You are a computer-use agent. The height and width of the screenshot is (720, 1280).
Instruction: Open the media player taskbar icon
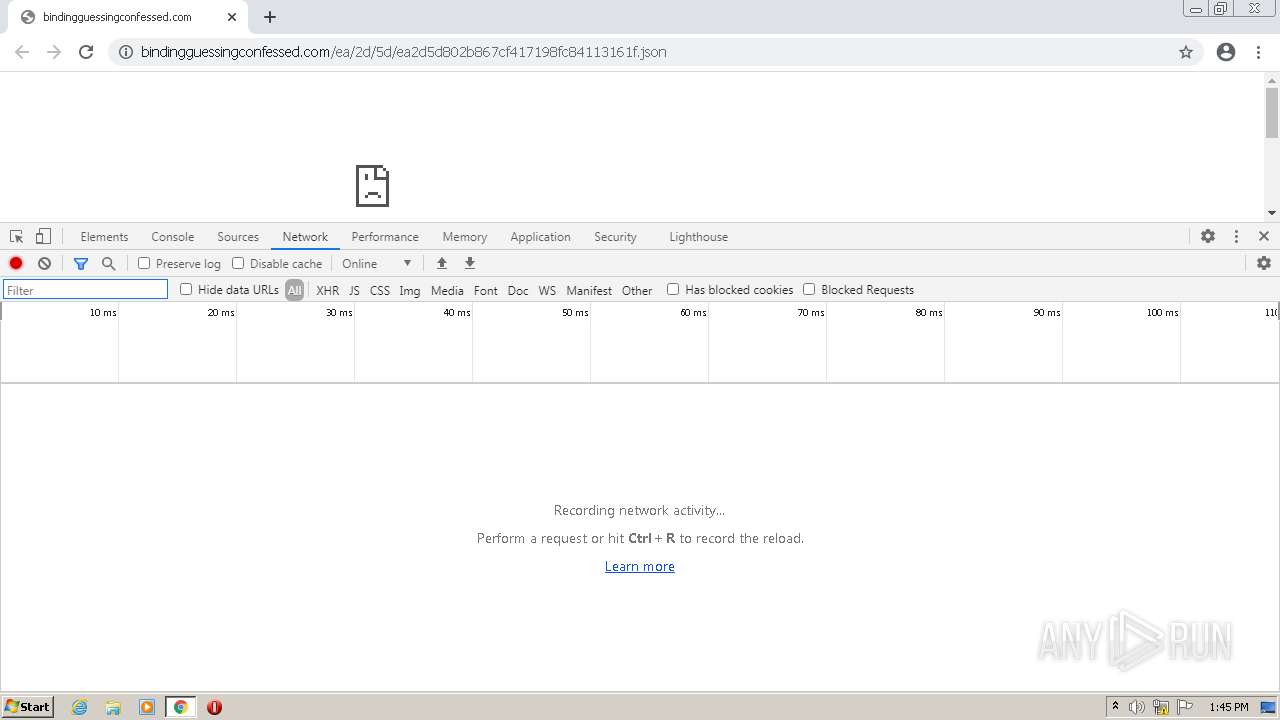click(x=147, y=707)
